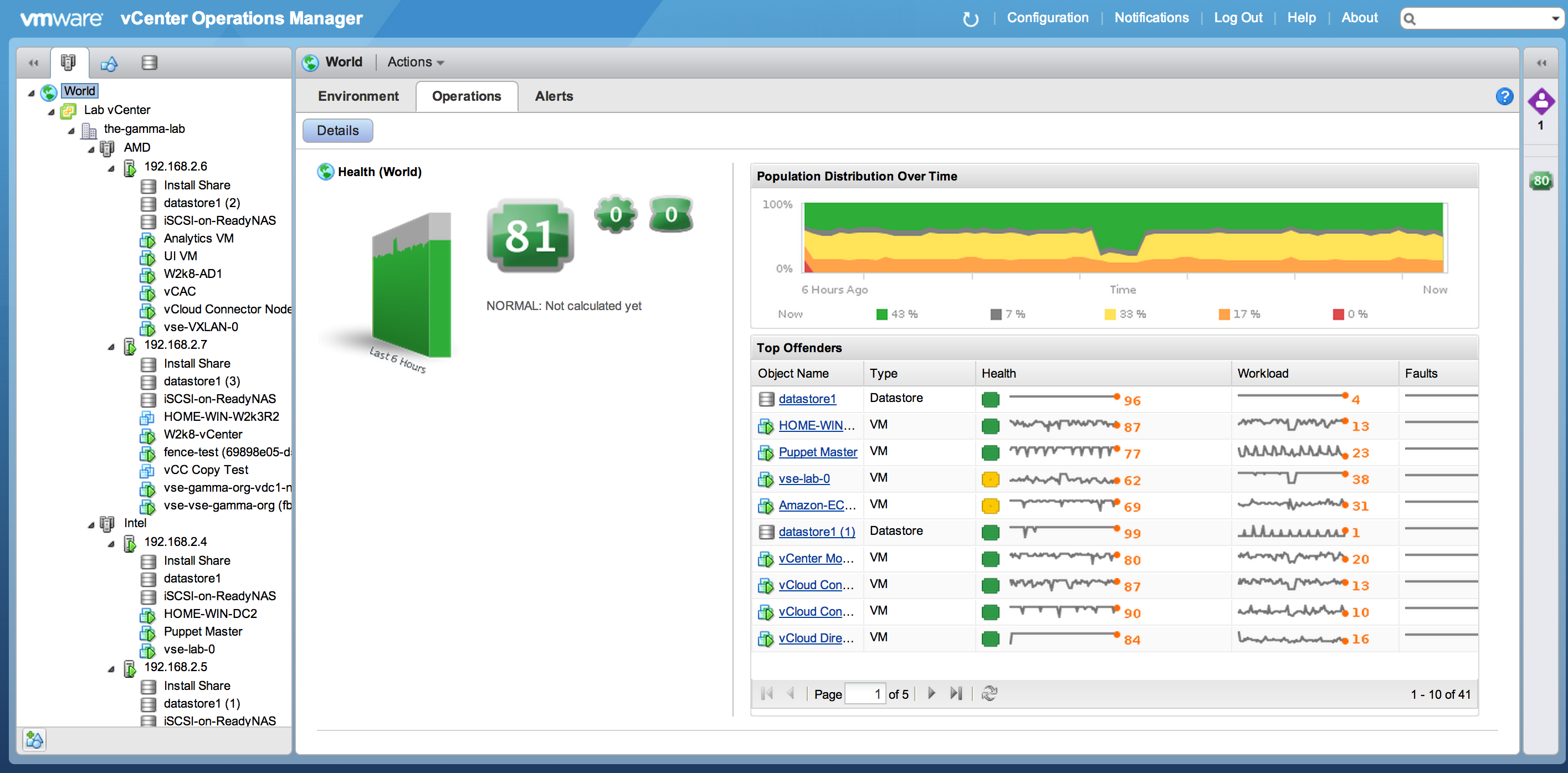Image resolution: width=1568 pixels, height=773 pixels.
Task: Switch to the Datastores view icon
Action: 149,62
